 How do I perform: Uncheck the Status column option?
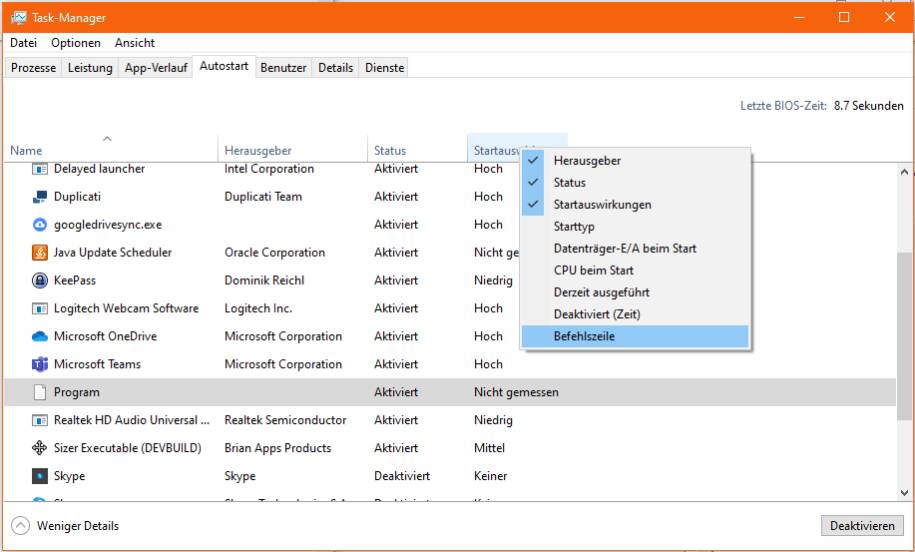point(635,183)
